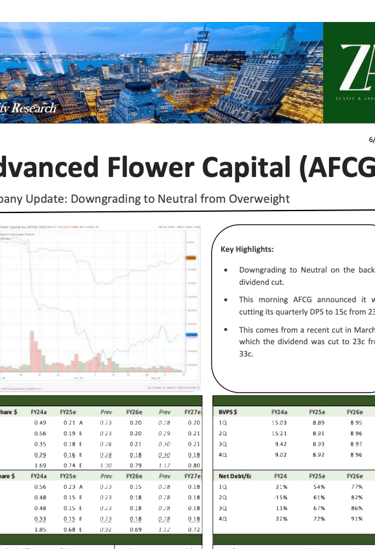Select the 9.42 value in the BVPS table

tap(281, 444)
